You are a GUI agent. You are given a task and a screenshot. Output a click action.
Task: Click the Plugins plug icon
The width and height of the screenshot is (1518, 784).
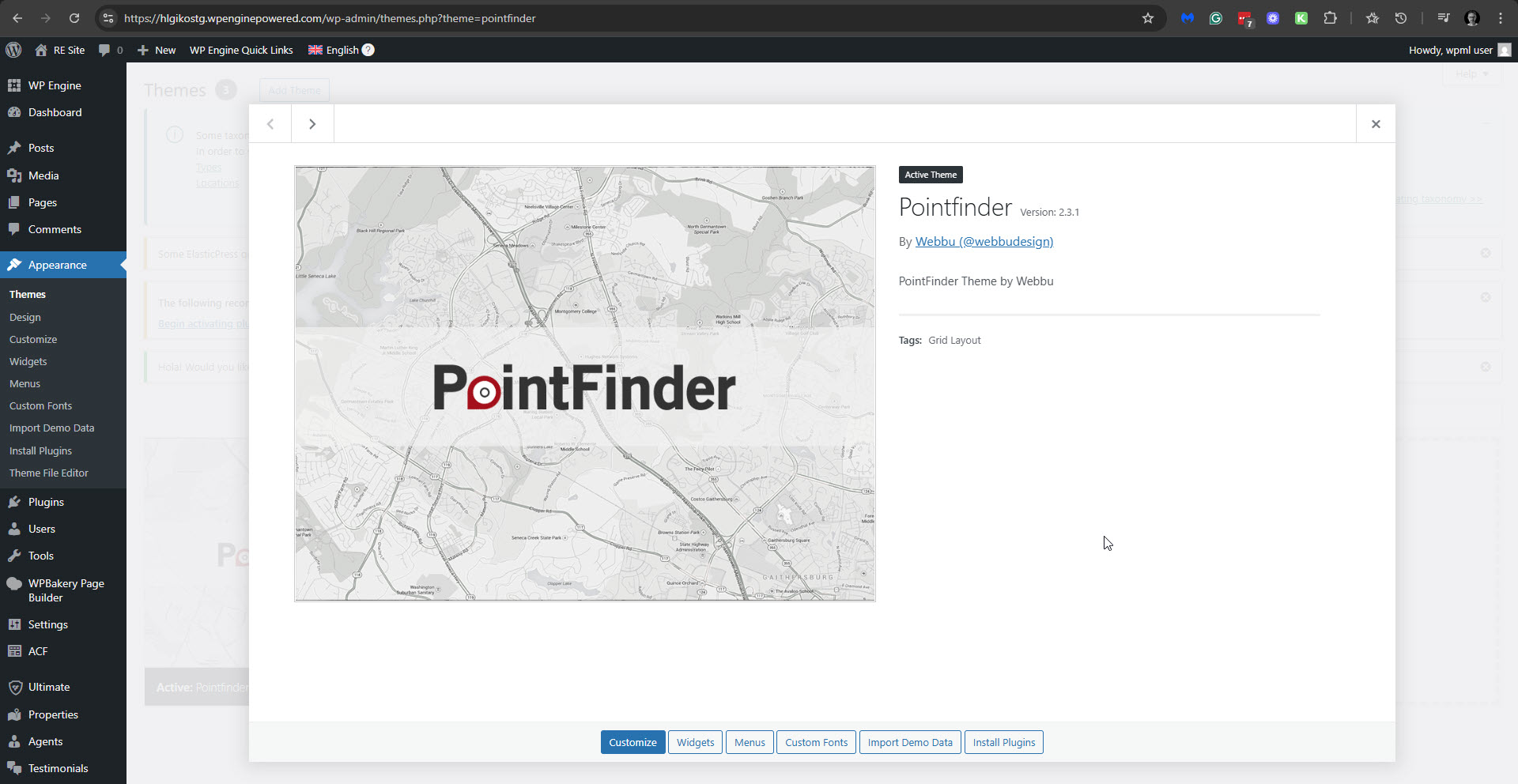point(14,502)
